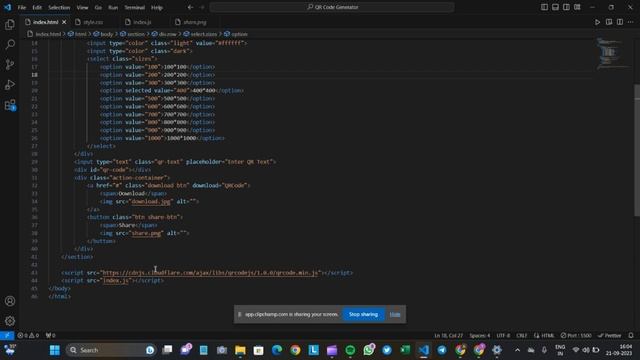Click Port: 5500 Live Server status
This screenshot has width=640, height=360.
pos(576,336)
